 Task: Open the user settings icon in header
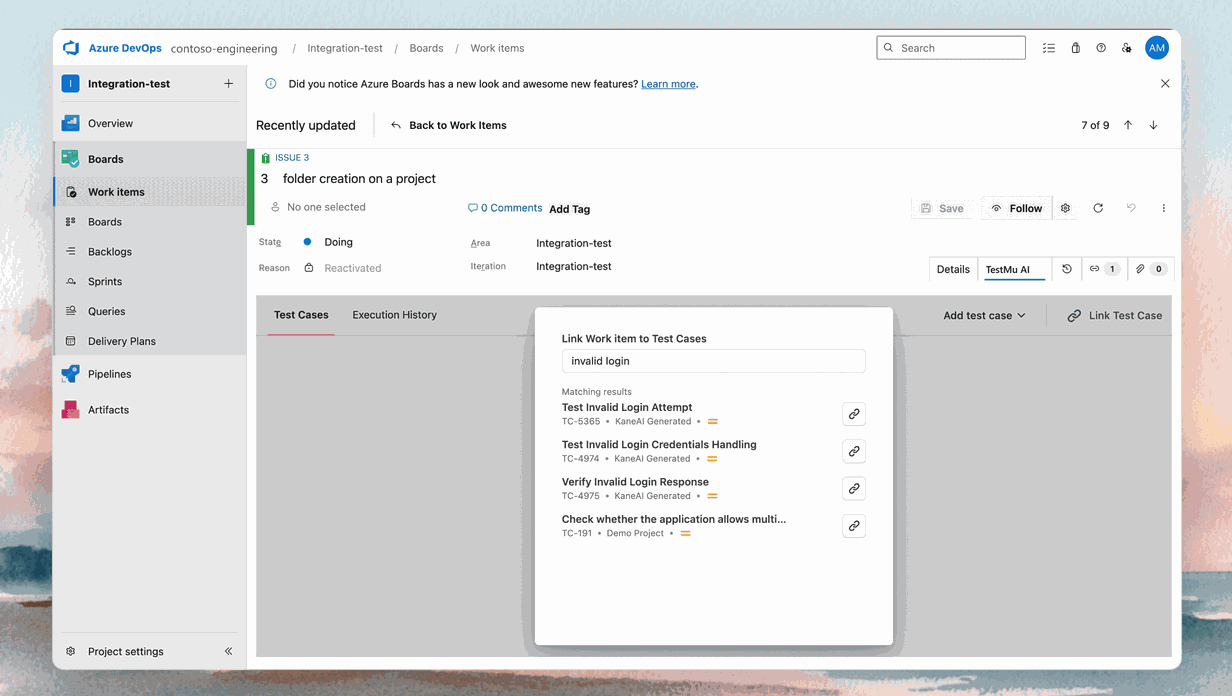[1127, 48]
